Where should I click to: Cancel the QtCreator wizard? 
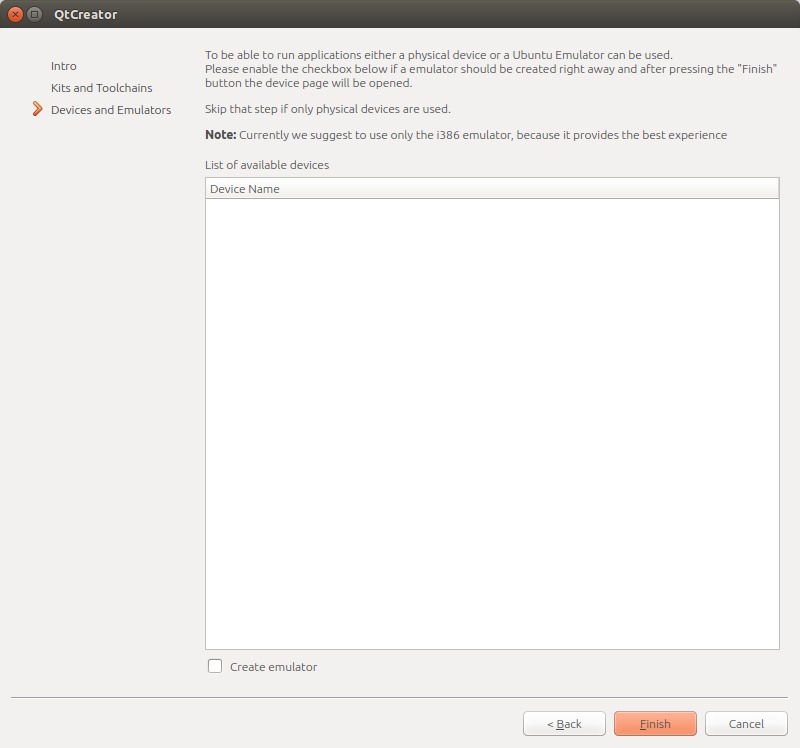pos(746,724)
